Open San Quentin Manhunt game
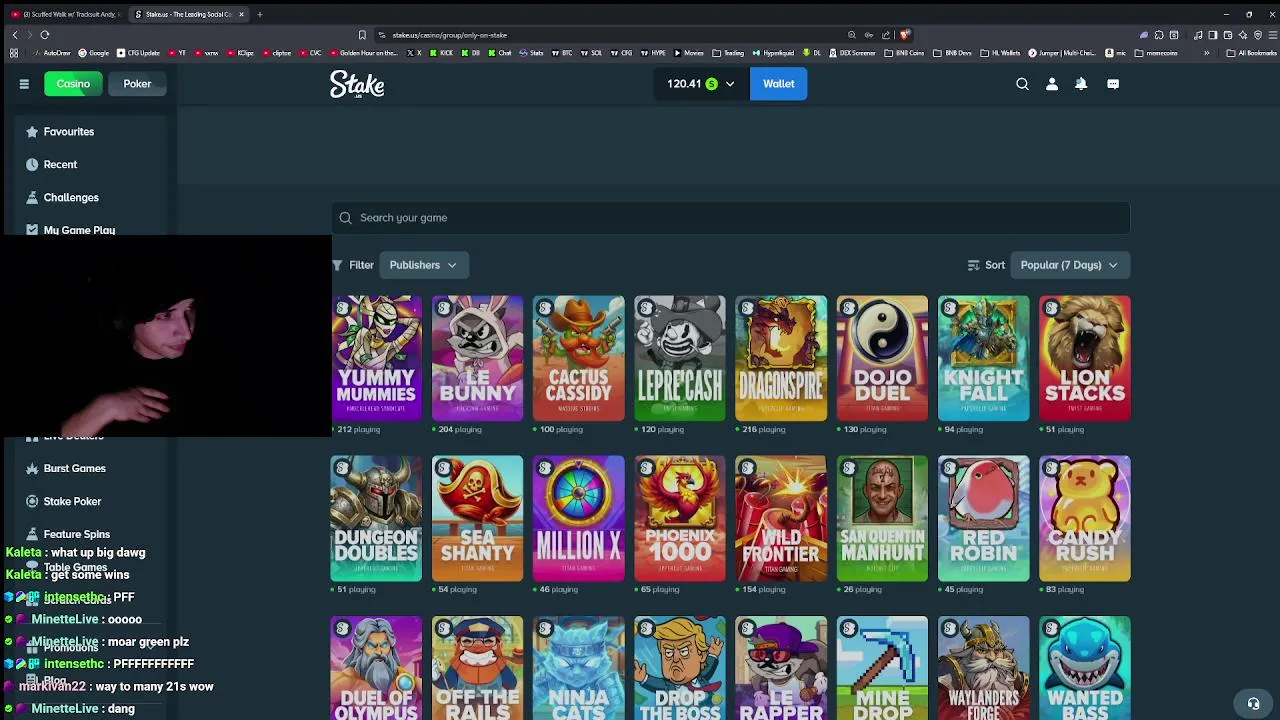 (x=882, y=518)
